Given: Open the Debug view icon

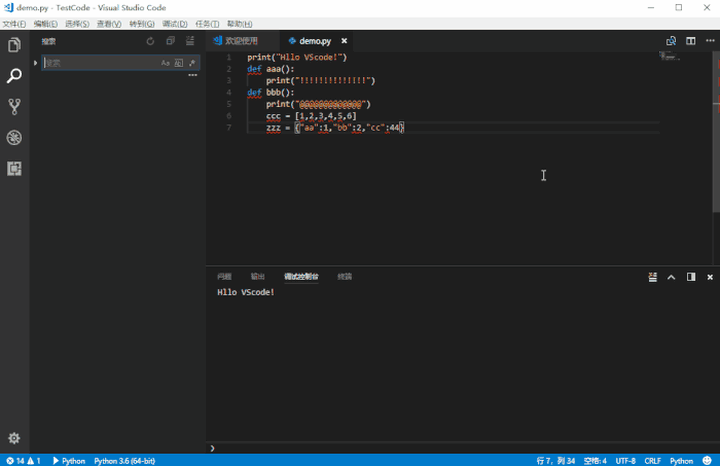Looking at the screenshot, I should point(14,138).
